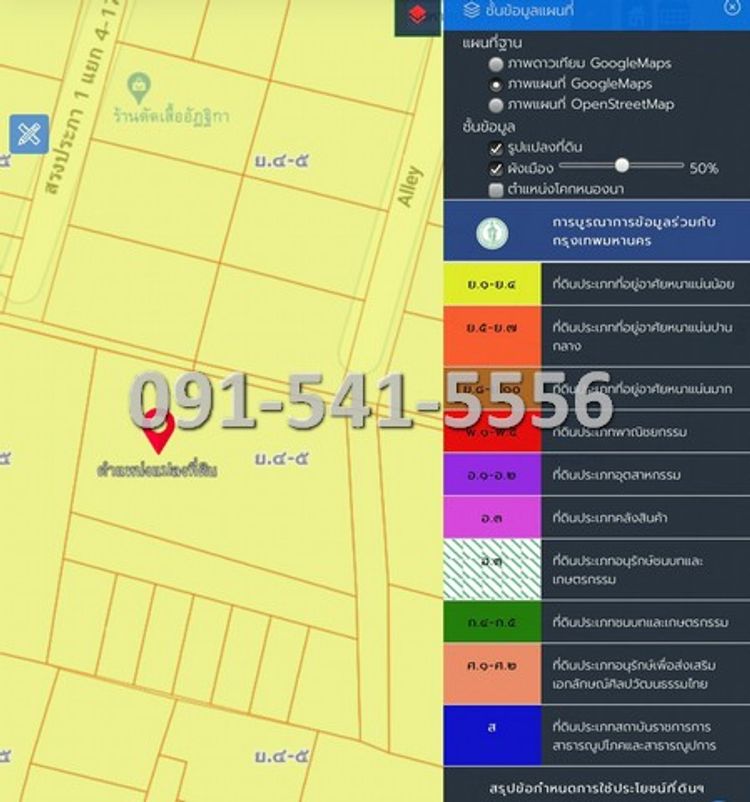
Task: Click the red land parcel location pin
Action: (158, 431)
